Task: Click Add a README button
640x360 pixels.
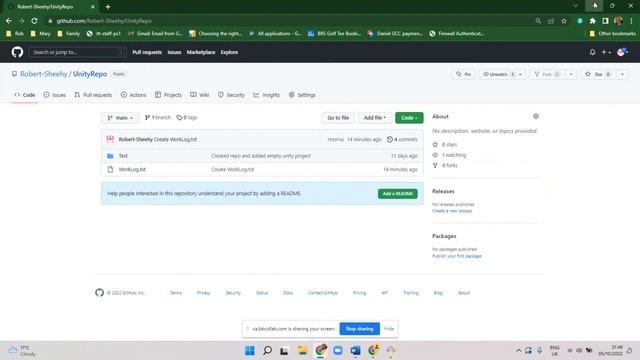Action: (398, 193)
